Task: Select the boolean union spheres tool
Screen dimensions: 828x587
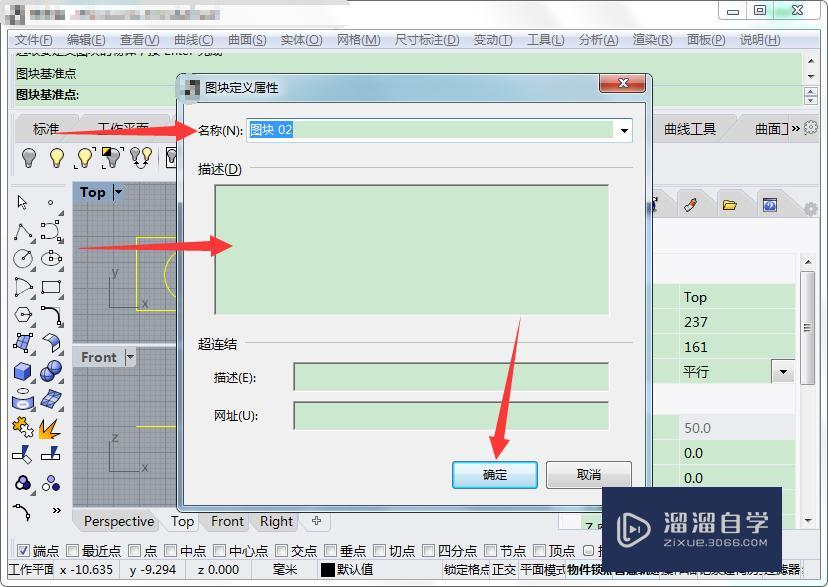Action: coord(51,371)
